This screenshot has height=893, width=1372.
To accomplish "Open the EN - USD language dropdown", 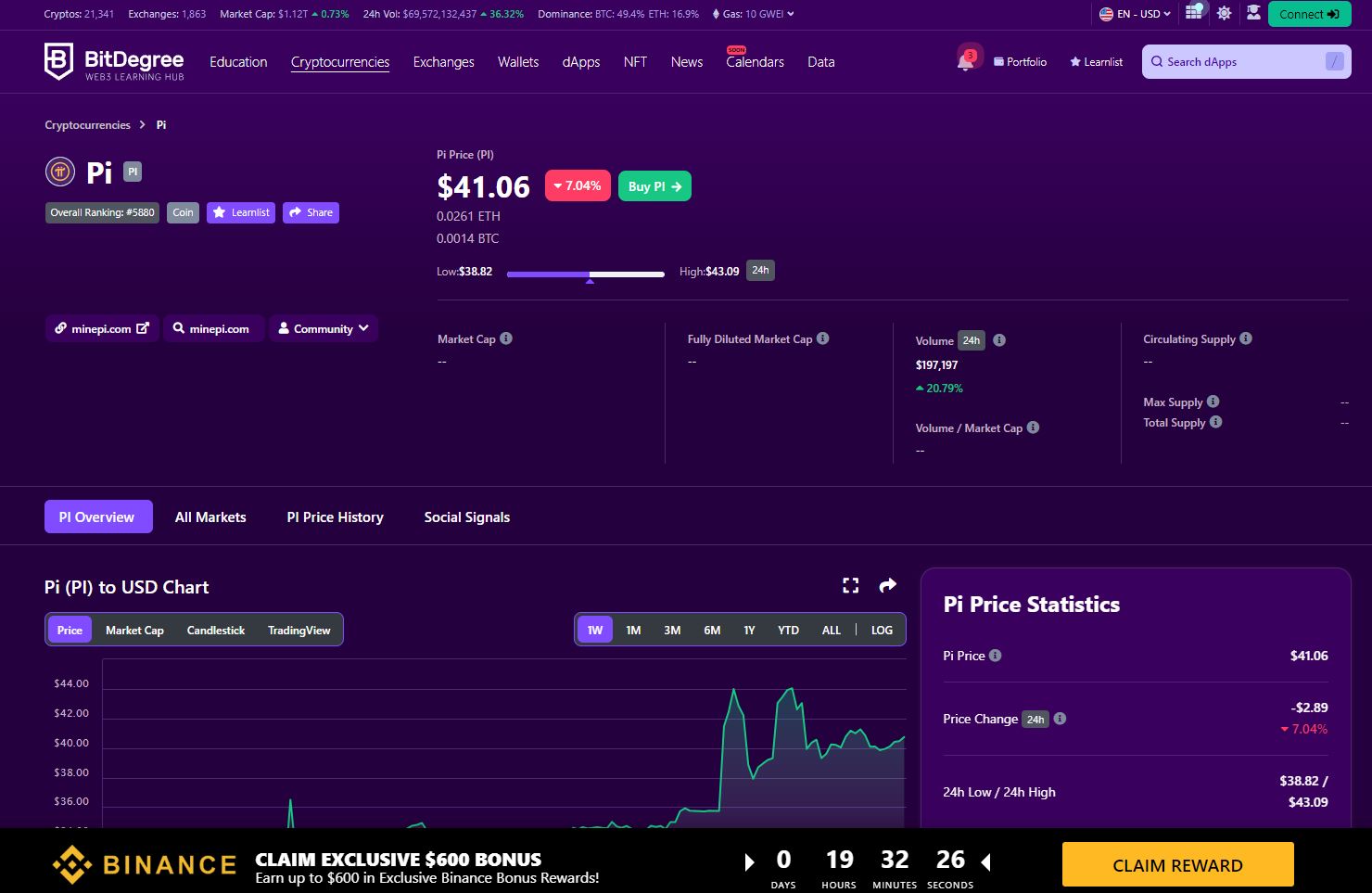I will click(x=1135, y=14).
